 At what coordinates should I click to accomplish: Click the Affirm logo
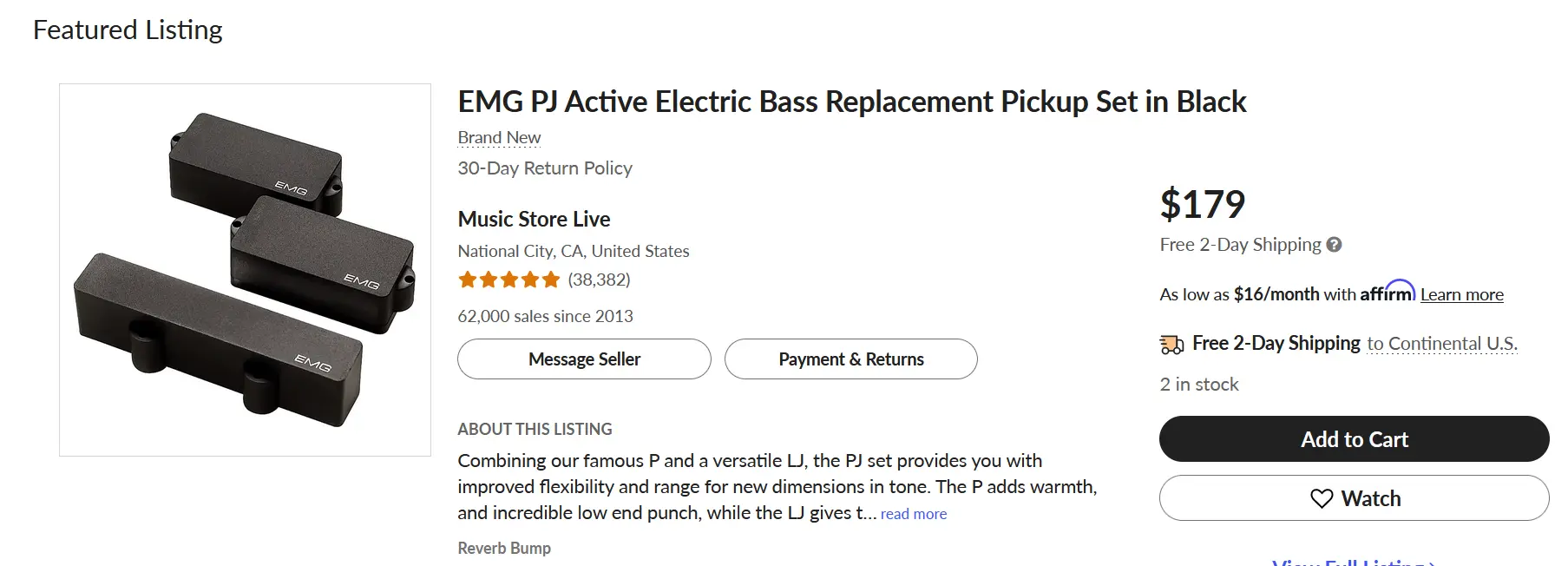tap(1387, 292)
